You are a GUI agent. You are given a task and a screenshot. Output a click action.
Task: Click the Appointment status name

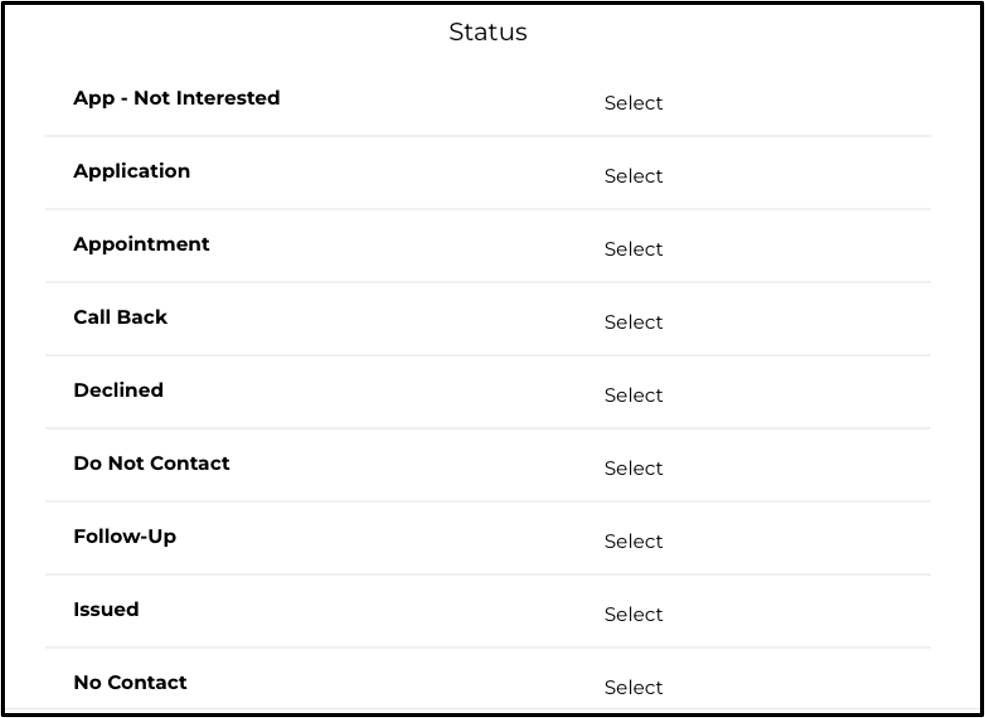[x=141, y=245]
